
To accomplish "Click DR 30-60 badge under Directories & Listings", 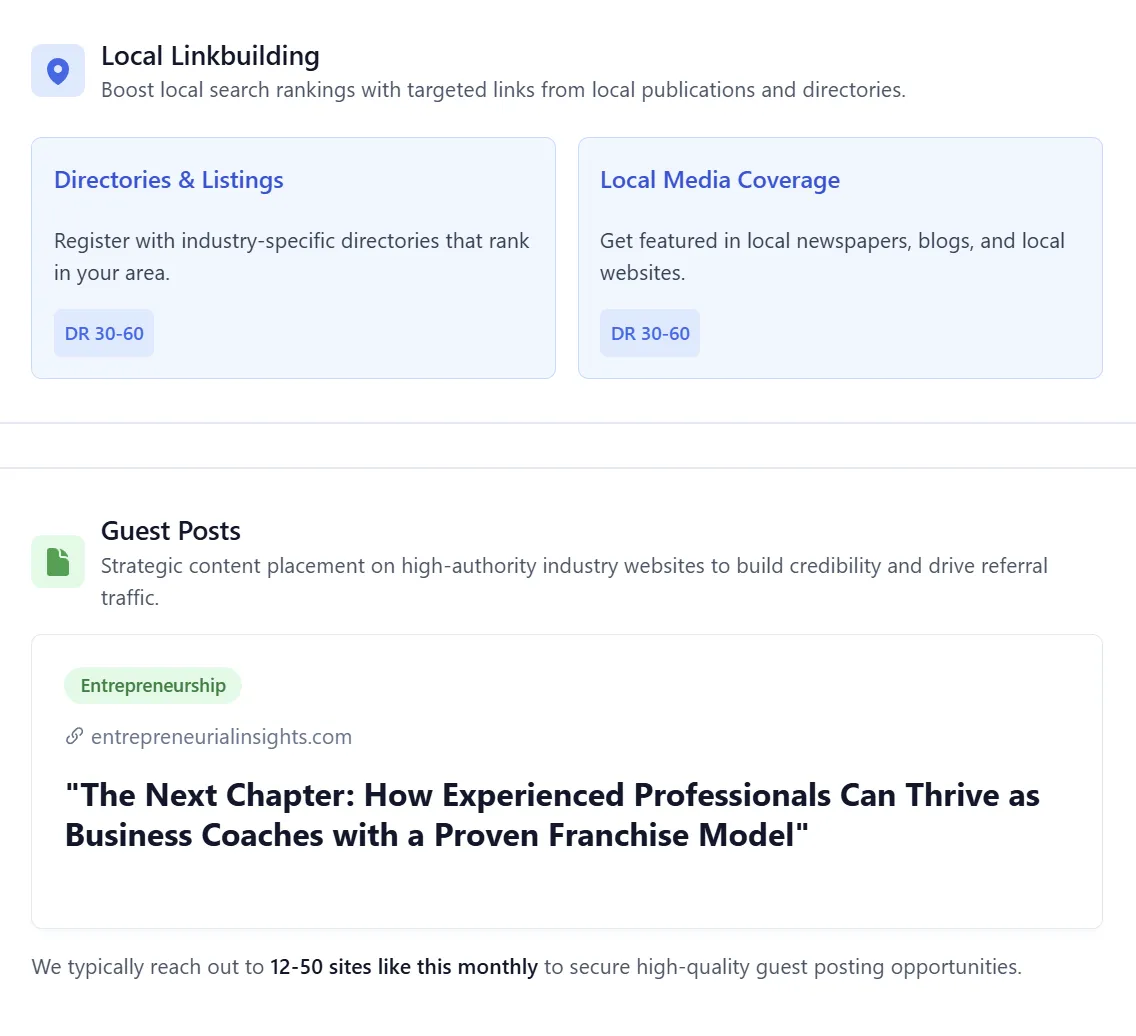I will pyautogui.click(x=104, y=333).
